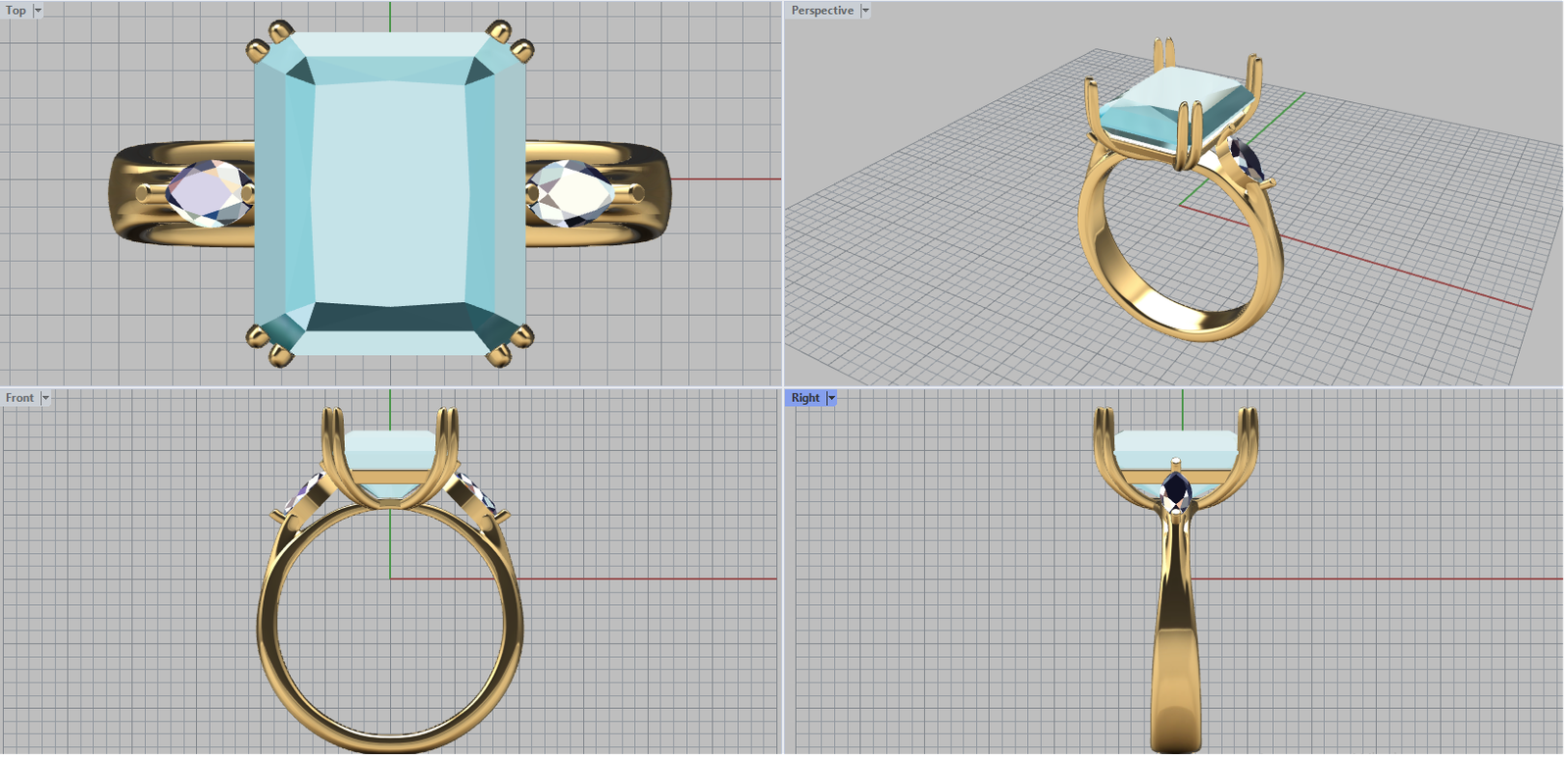Activate the Front viewport title label
This screenshot has height=757, width=1568.
click(x=20, y=398)
